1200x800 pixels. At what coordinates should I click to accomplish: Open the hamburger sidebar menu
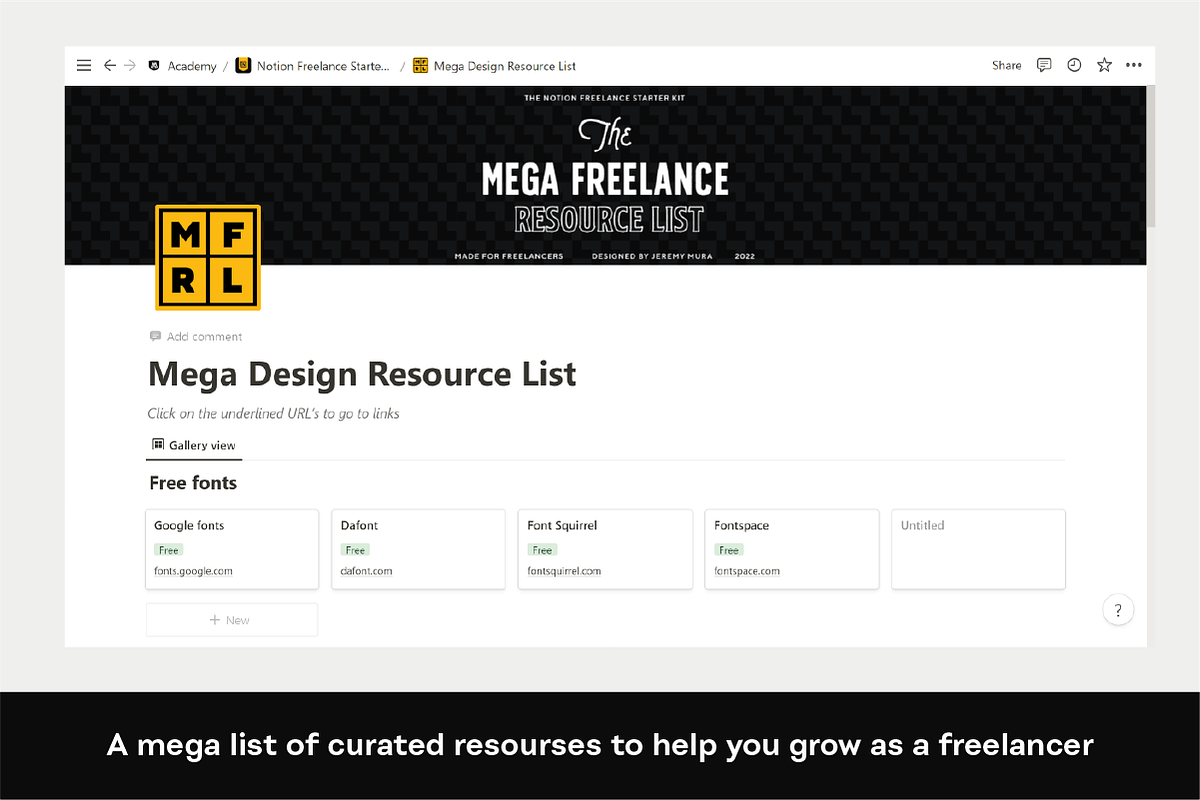coord(84,66)
